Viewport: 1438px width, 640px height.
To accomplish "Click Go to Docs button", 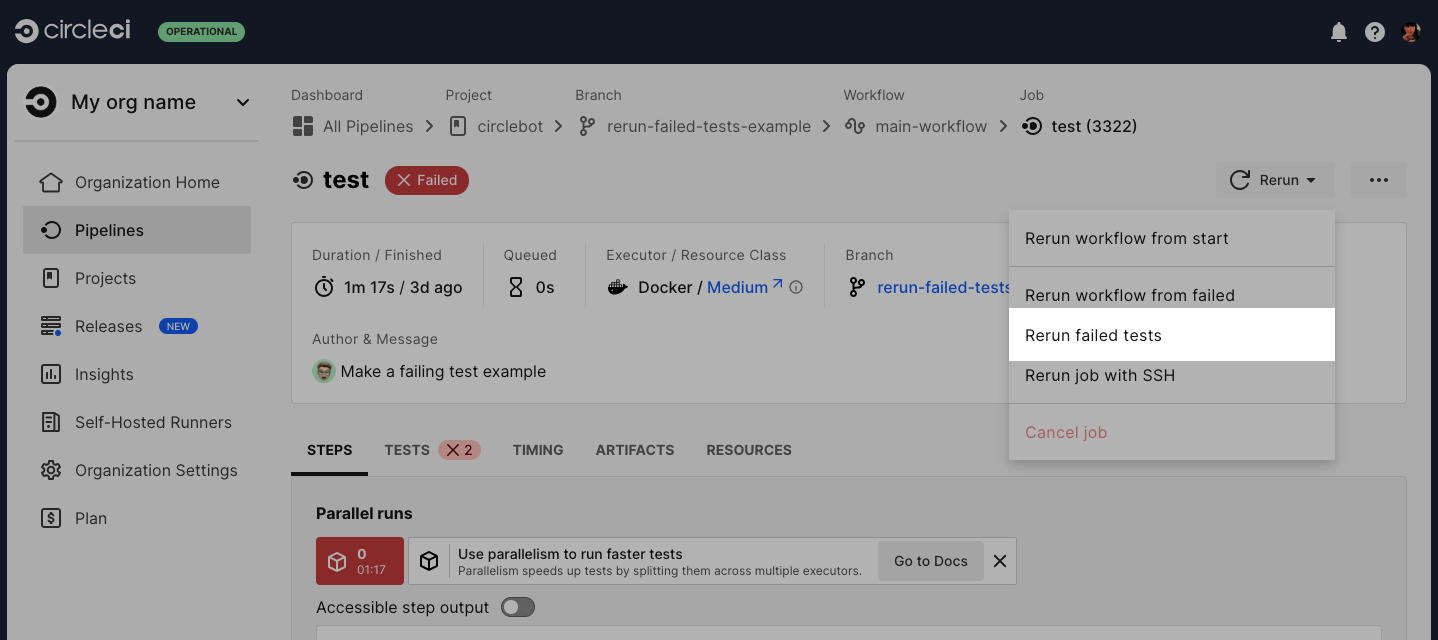I will [931, 561].
